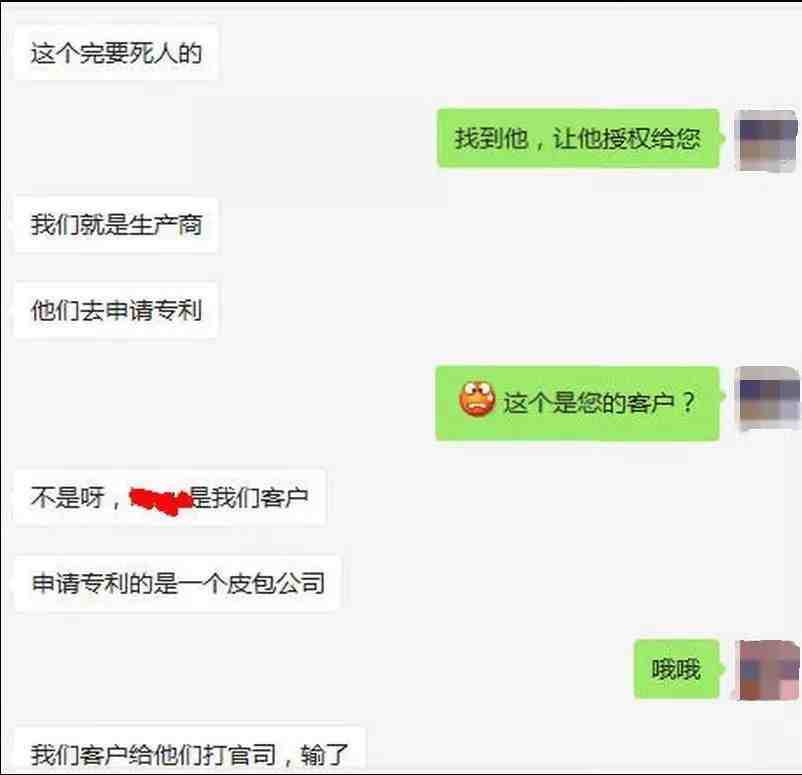
Task: Select the '我们就是生产商' message bubble
Action: pyautogui.click(x=116, y=225)
